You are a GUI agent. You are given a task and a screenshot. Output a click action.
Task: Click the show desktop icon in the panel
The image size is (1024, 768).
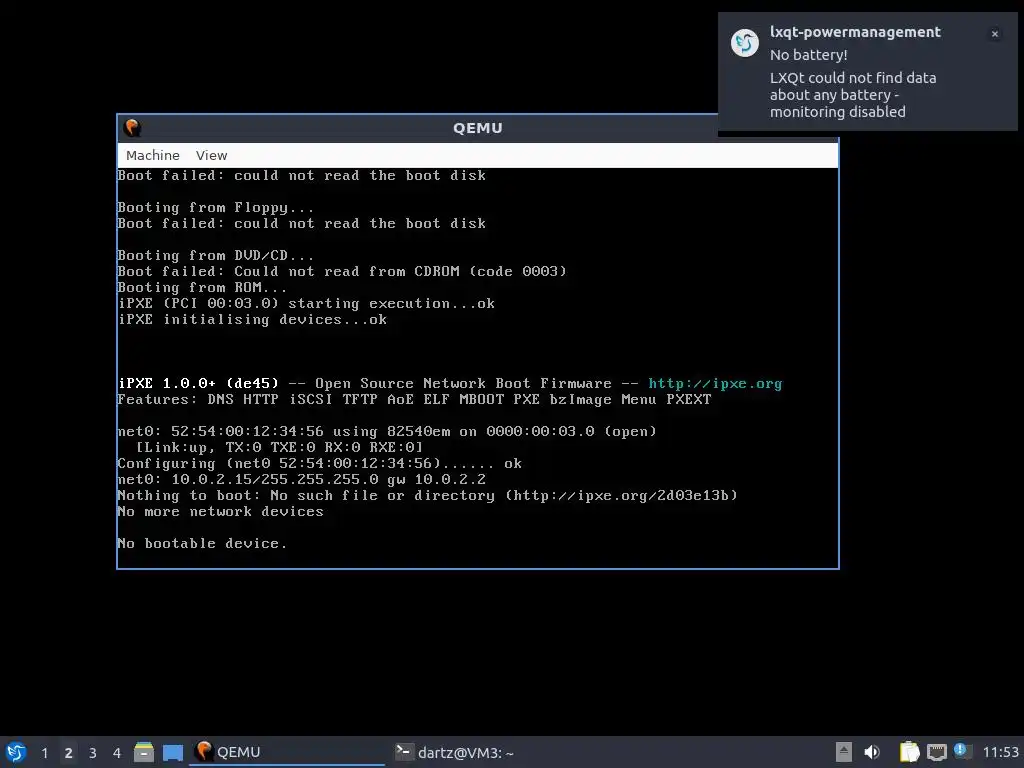click(172, 752)
